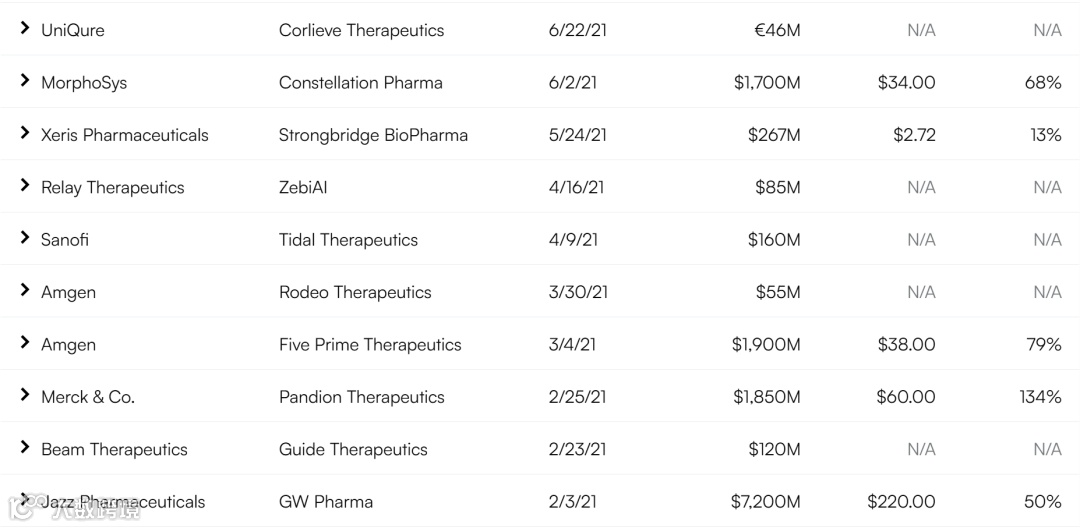Click Tidal Therapeutics in the table
1080x528 pixels.
pos(348,240)
